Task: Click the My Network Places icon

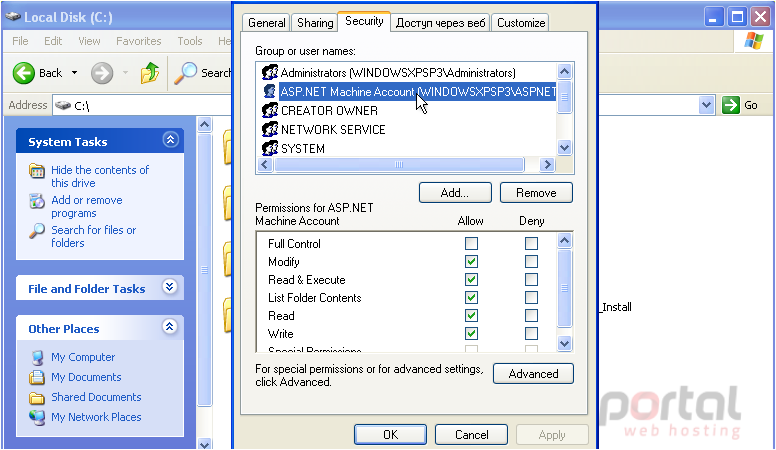Action: pyautogui.click(x=37, y=417)
